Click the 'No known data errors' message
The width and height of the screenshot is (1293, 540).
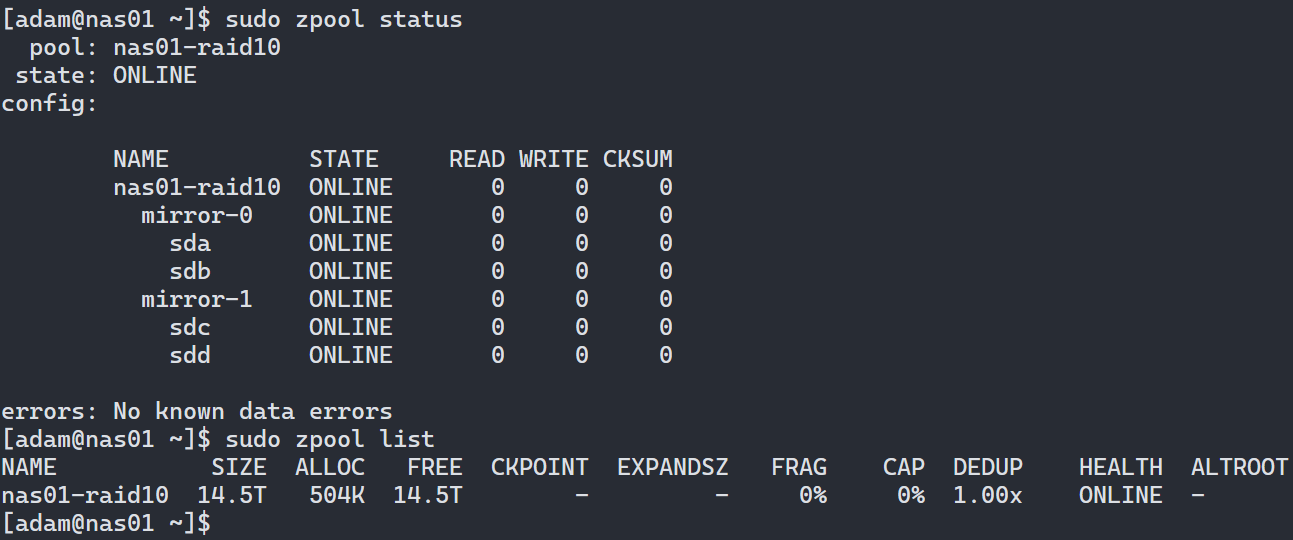tap(252, 411)
